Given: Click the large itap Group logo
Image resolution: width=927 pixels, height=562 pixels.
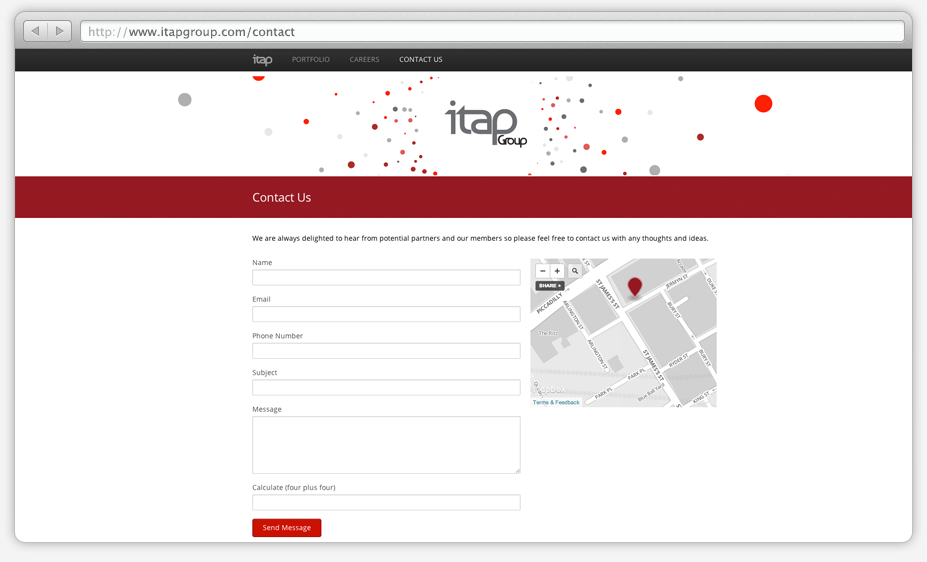Looking at the screenshot, I should [x=486, y=124].
